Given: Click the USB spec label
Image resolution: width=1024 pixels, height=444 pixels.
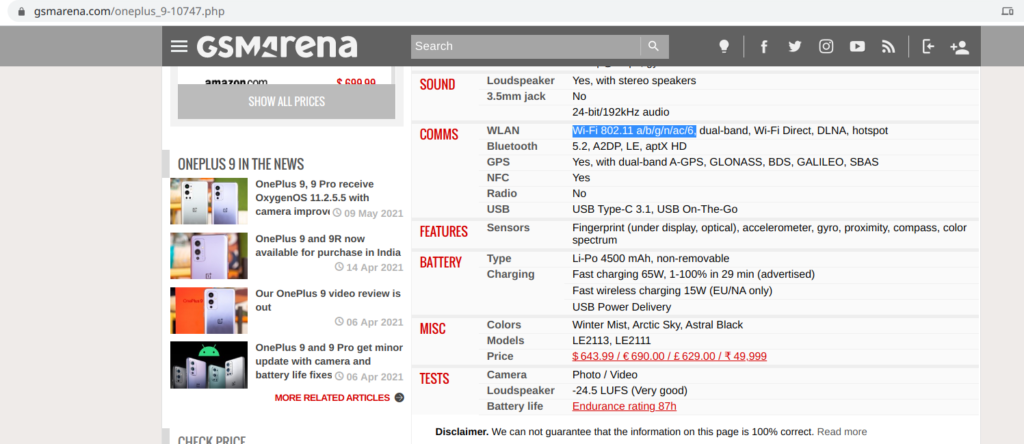Looking at the screenshot, I should [x=498, y=209].
